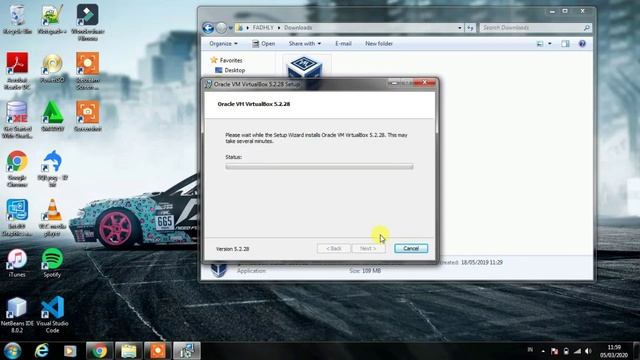
Task: Click the Downloads segment in the address bar
Action: click(298, 28)
